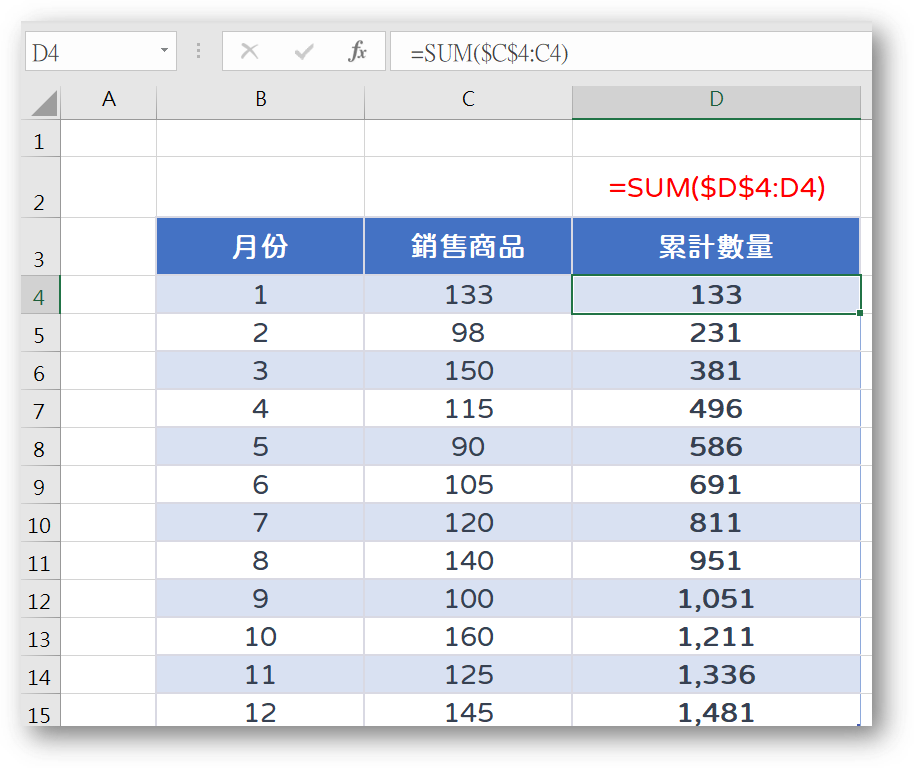The width and height of the screenshot is (914, 768).
Task: Select column B header
Action: point(260,100)
